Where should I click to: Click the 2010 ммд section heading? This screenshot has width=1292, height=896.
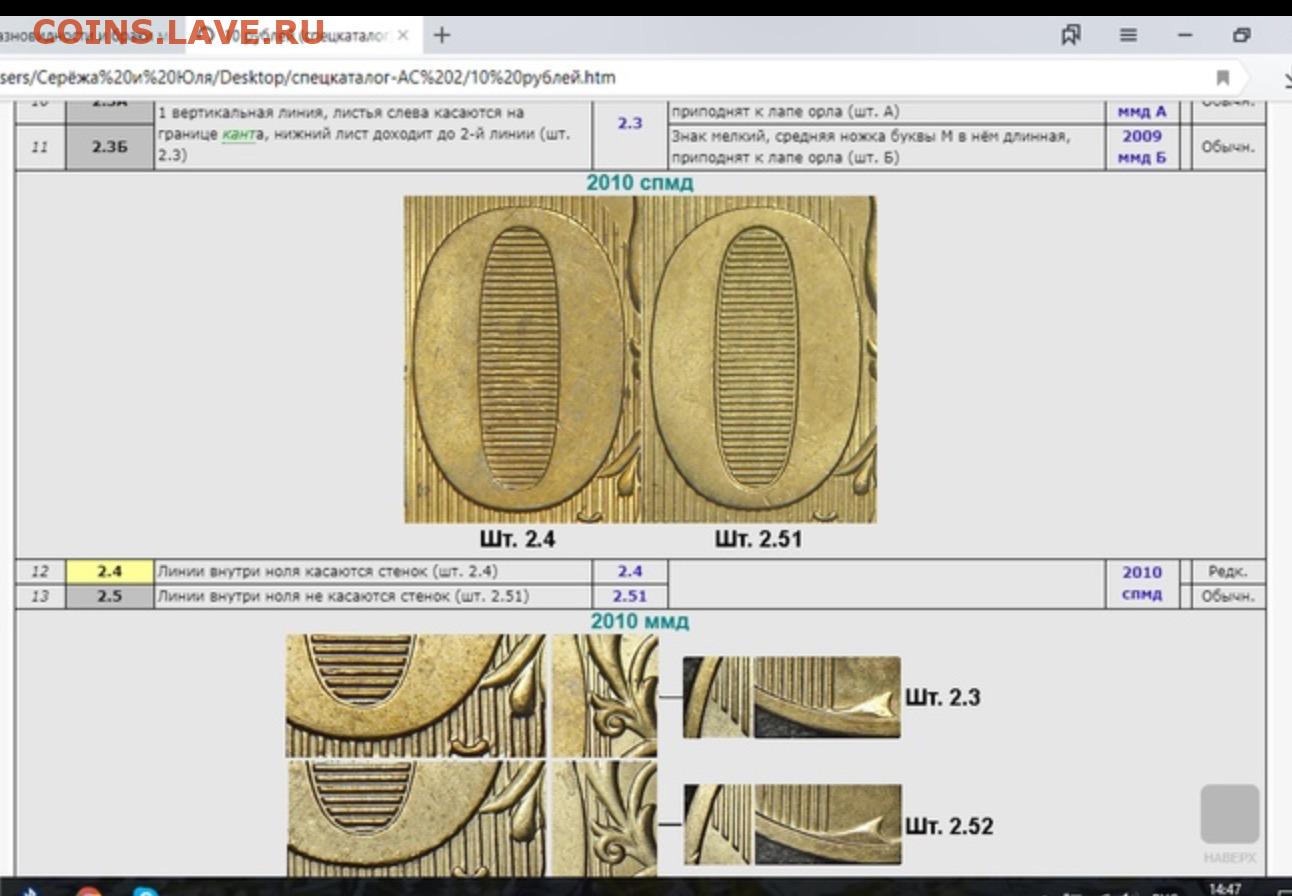click(x=640, y=621)
